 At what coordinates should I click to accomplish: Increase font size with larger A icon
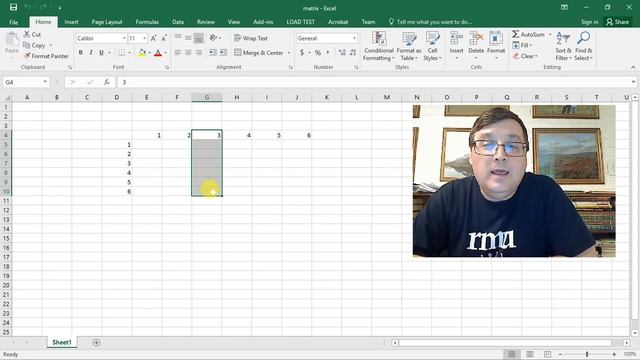[153, 38]
